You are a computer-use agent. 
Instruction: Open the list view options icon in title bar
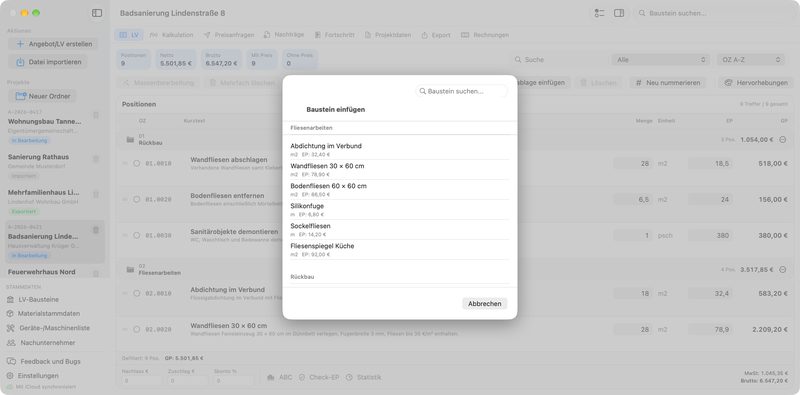click(599, 13)
